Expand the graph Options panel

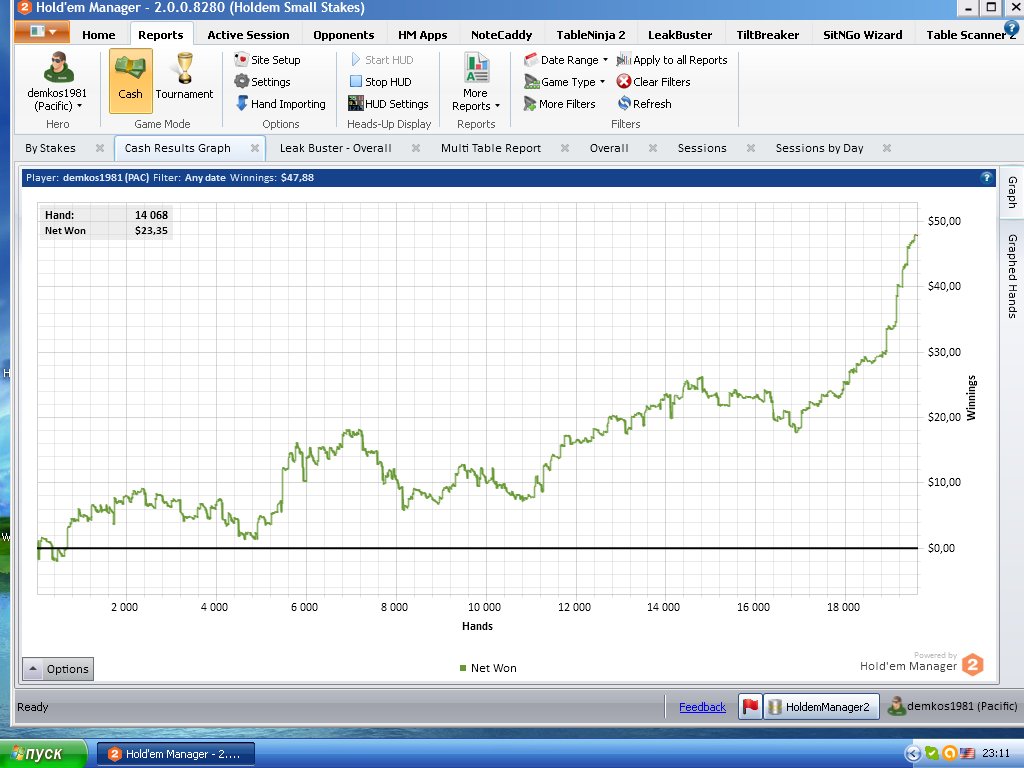tap(58, 669)
